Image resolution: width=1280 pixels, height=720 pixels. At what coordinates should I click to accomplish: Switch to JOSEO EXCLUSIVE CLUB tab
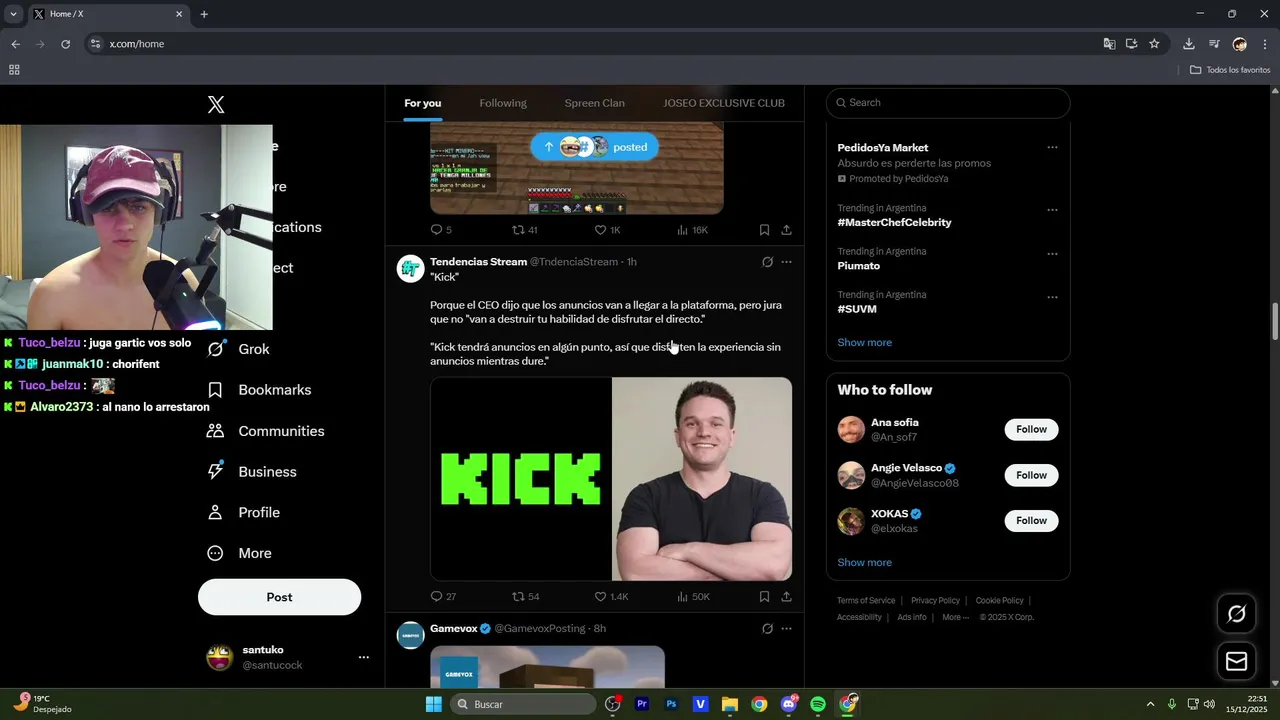click(724, 103)
